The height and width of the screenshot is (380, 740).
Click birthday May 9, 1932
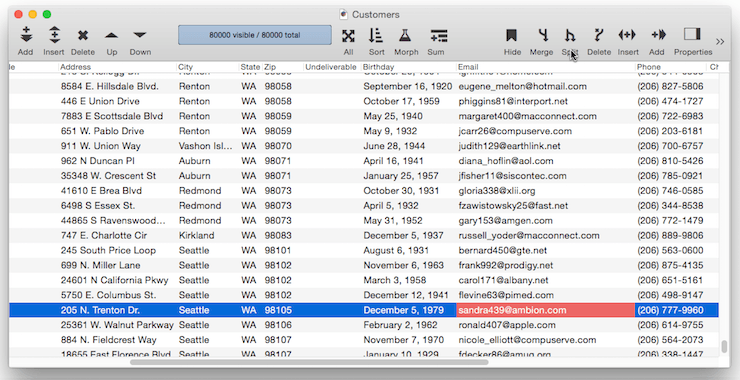click(x=390, y=131)
